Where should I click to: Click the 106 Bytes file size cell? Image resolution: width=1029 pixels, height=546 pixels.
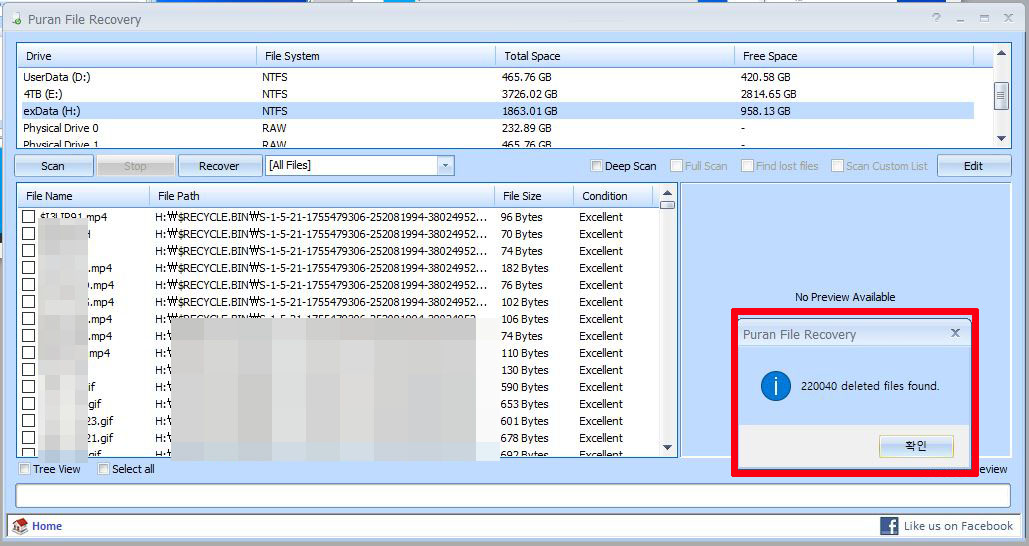pos(524,318)
